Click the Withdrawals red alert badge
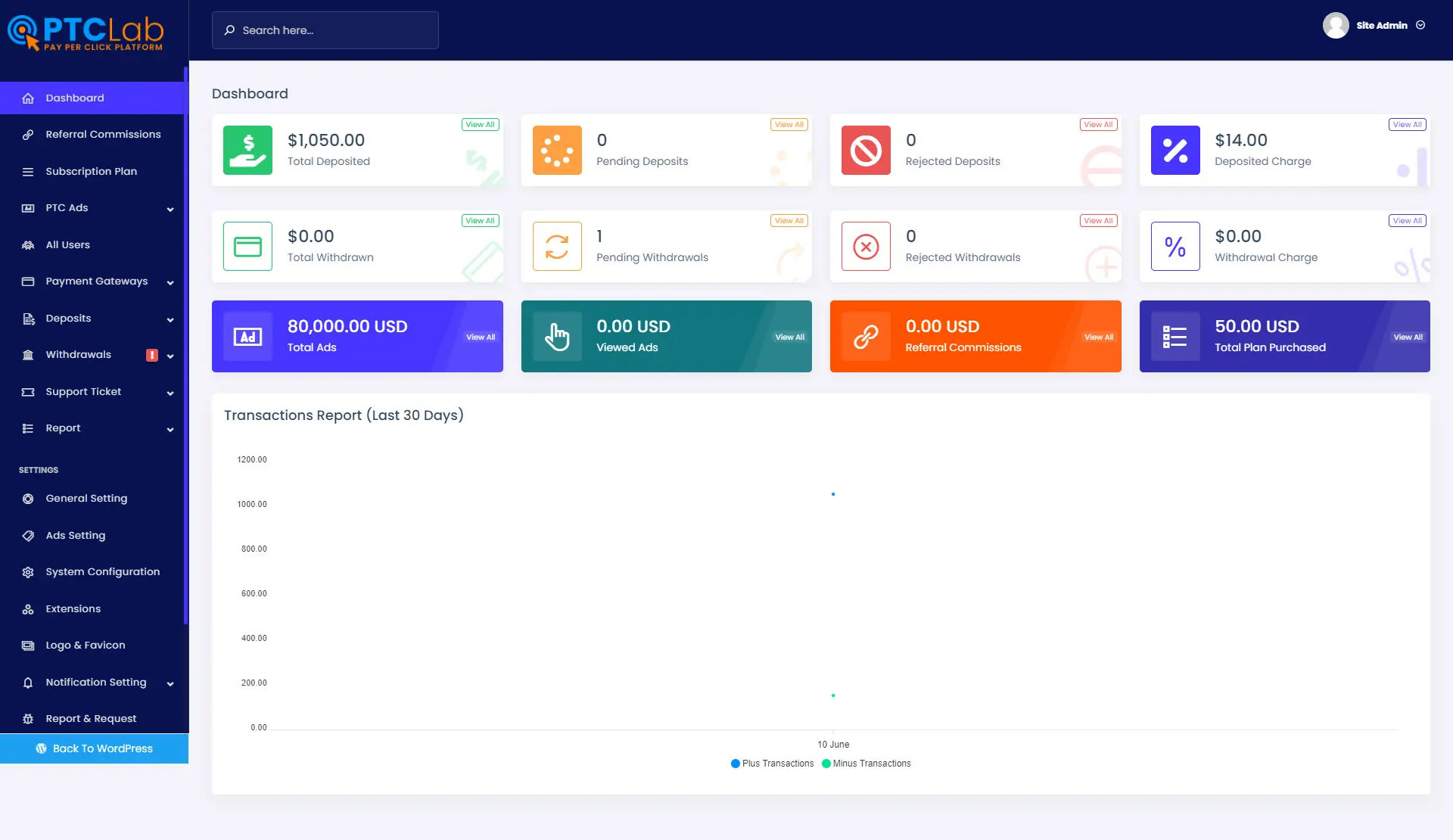 (152, 355)
